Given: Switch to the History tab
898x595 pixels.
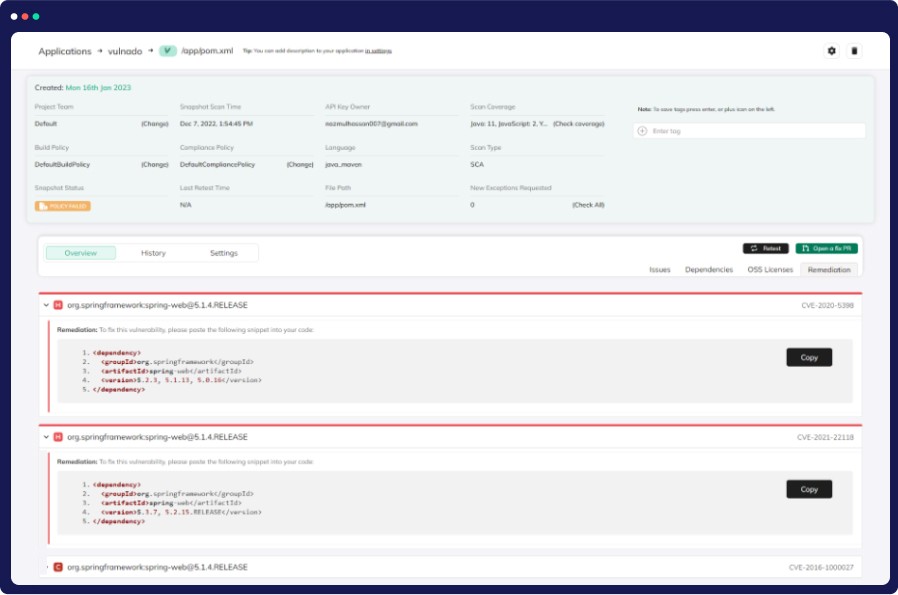Looking at the screenshot, I should tap(153, 253).
